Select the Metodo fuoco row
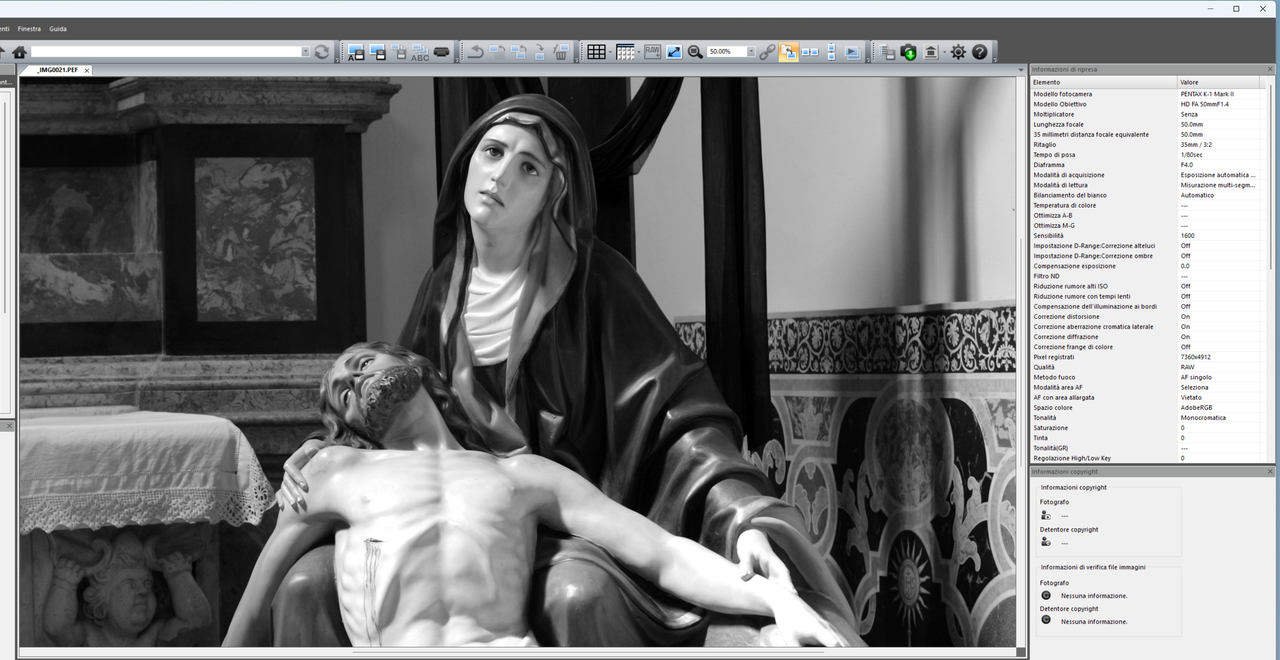 [x=1148, y=377]
